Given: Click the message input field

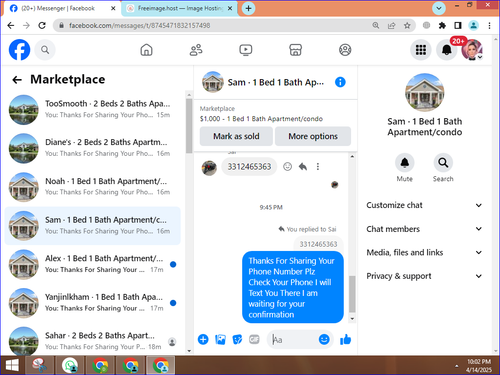Looking at the screenshot, I should [x=292, y=340].
